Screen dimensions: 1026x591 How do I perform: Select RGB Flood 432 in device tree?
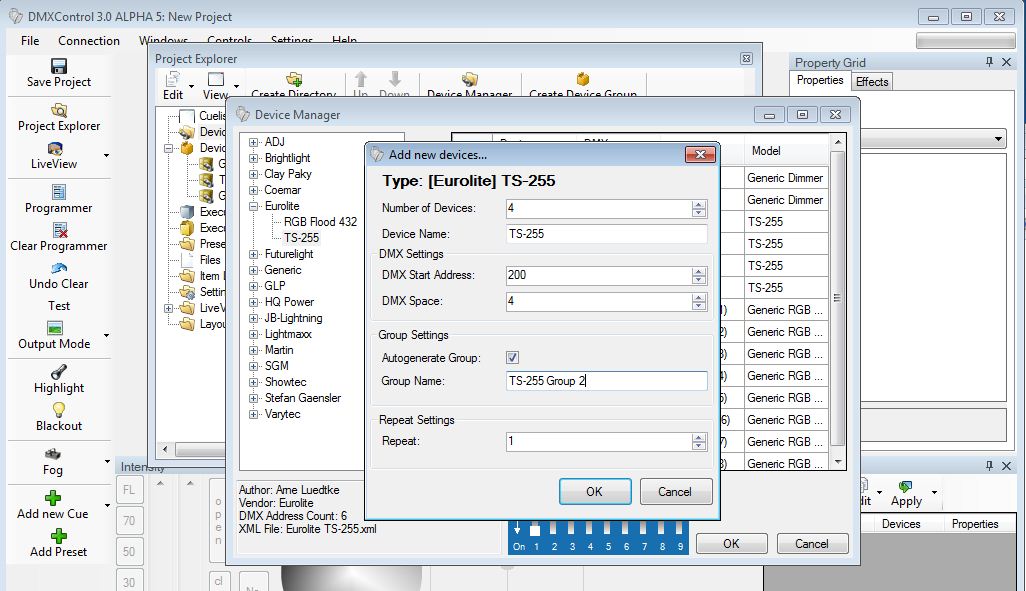click(x=320, y=222)
